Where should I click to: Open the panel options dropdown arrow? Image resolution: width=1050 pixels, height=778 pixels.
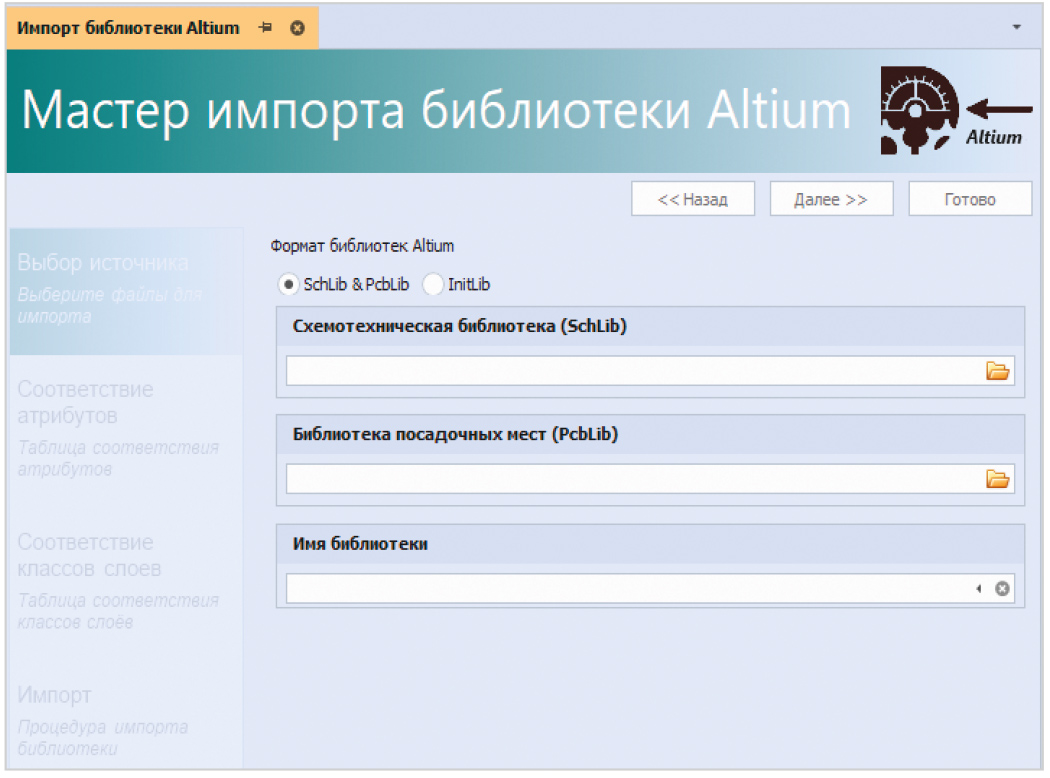point(1017,27)
